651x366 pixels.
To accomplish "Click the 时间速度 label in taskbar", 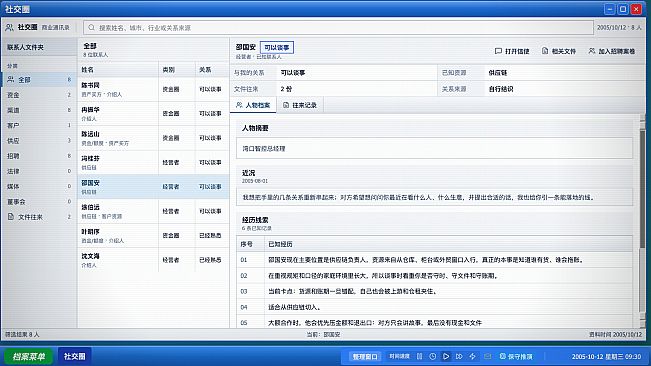I will [x=399, y=356].
